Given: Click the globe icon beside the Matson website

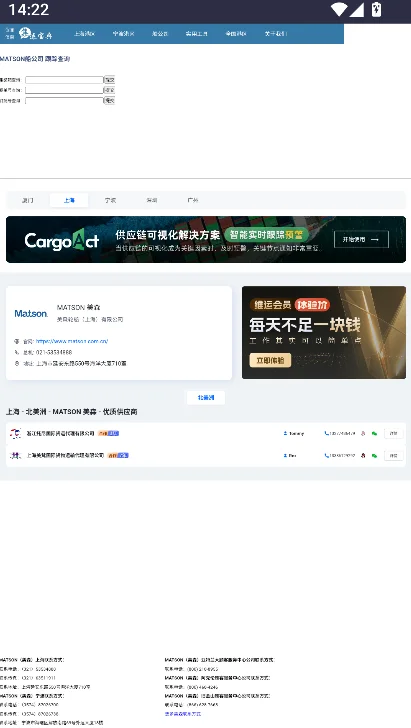Looking at the screenshot, I should [x=17, y=341].
